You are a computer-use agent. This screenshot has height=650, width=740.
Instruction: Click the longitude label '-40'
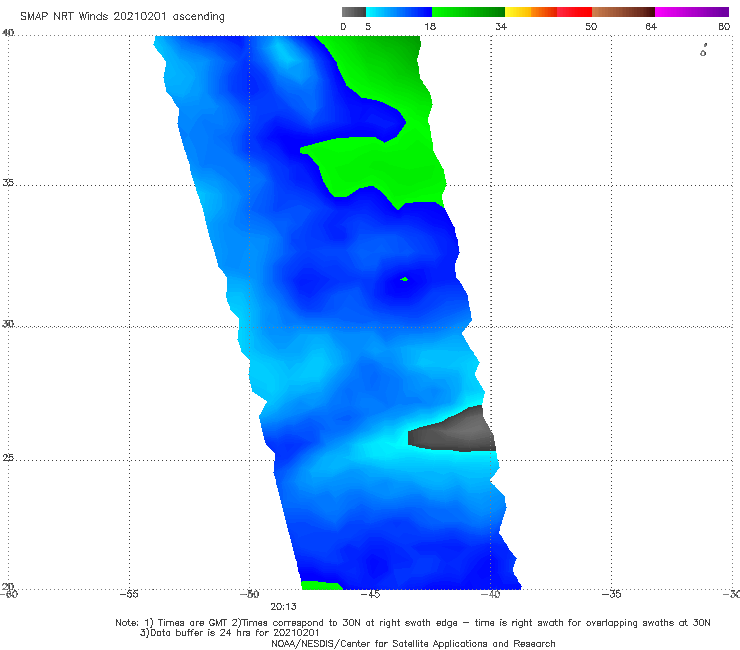click(490, 594)
